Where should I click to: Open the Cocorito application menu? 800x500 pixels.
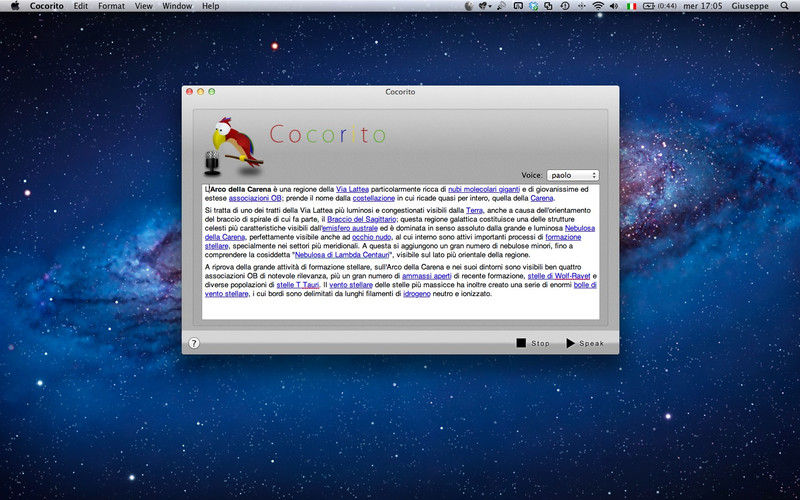46,6
